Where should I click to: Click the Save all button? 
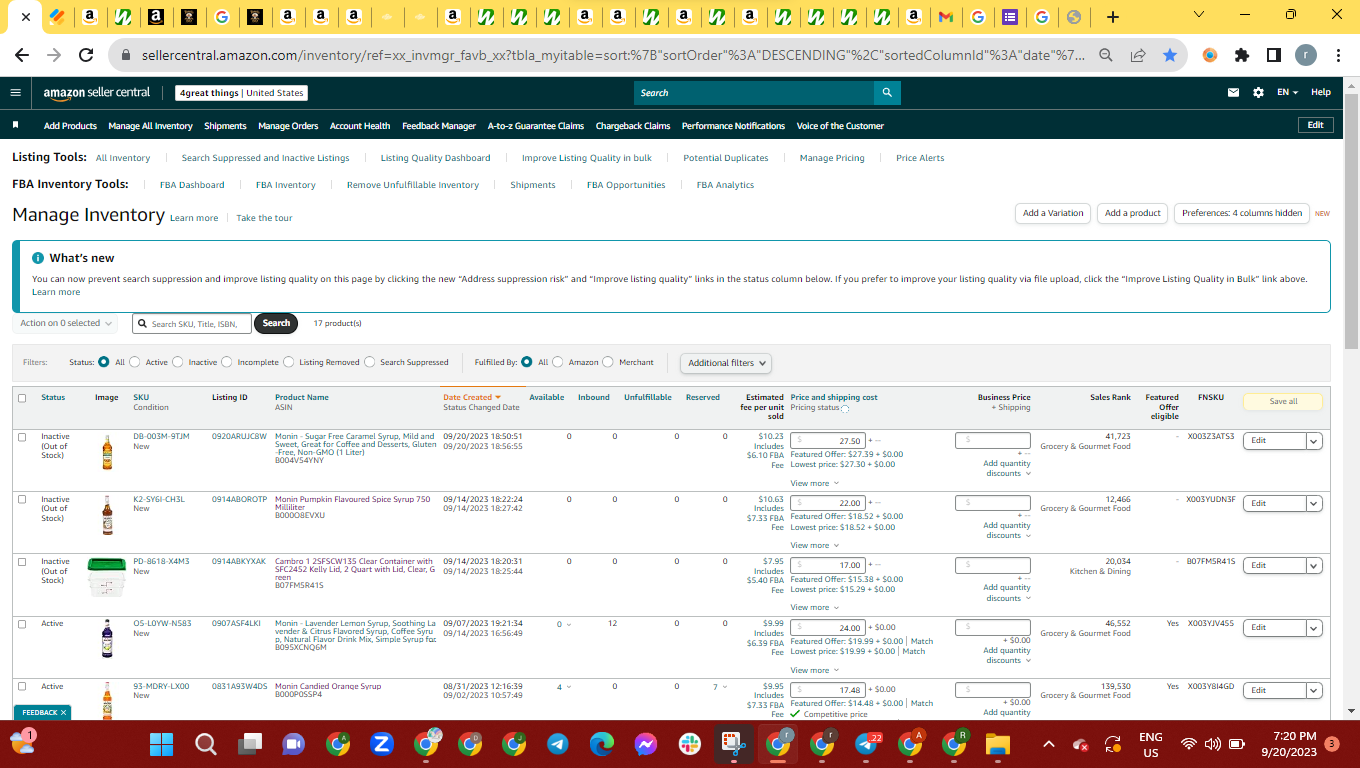[x=1283, y=401]
